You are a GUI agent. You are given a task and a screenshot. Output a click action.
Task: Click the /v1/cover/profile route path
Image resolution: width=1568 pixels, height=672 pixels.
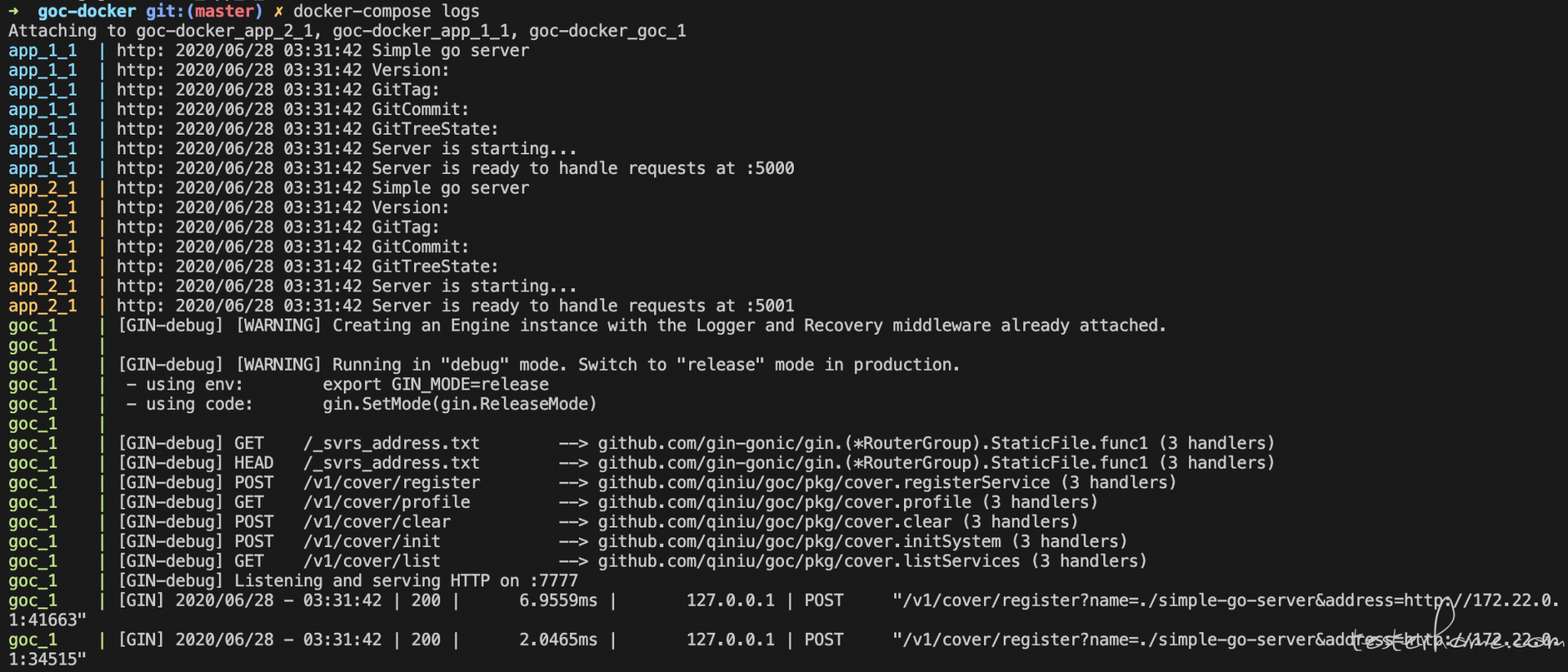[387, 502]
